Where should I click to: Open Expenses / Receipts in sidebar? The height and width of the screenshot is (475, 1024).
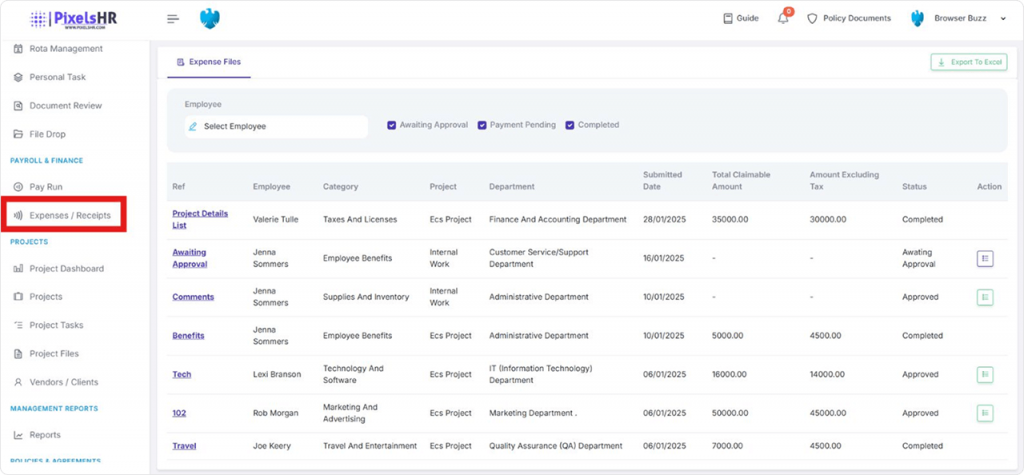[69, 215]
